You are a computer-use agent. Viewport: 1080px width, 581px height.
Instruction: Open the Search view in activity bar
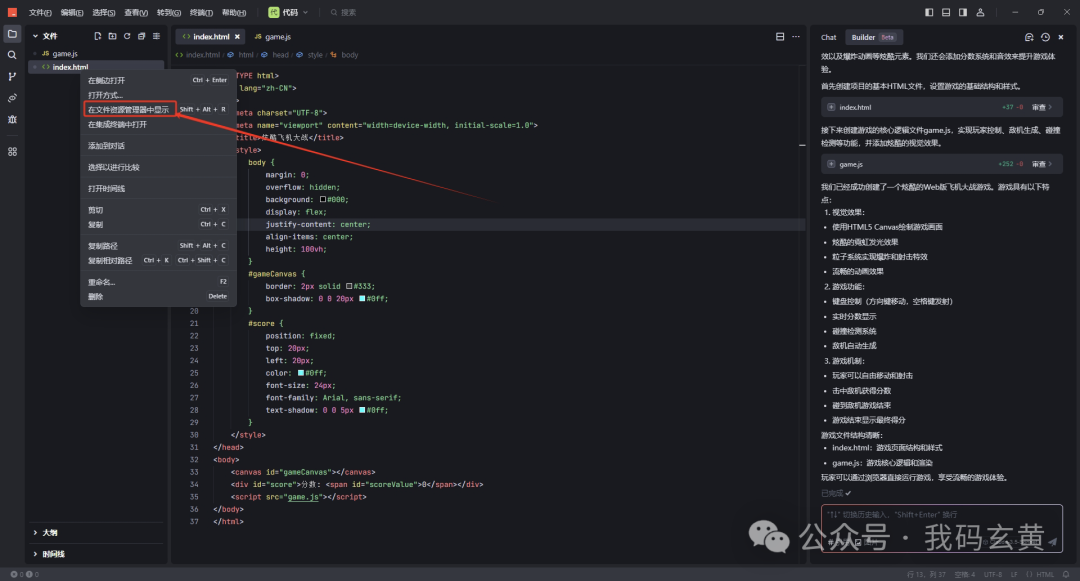coord(12,55)
